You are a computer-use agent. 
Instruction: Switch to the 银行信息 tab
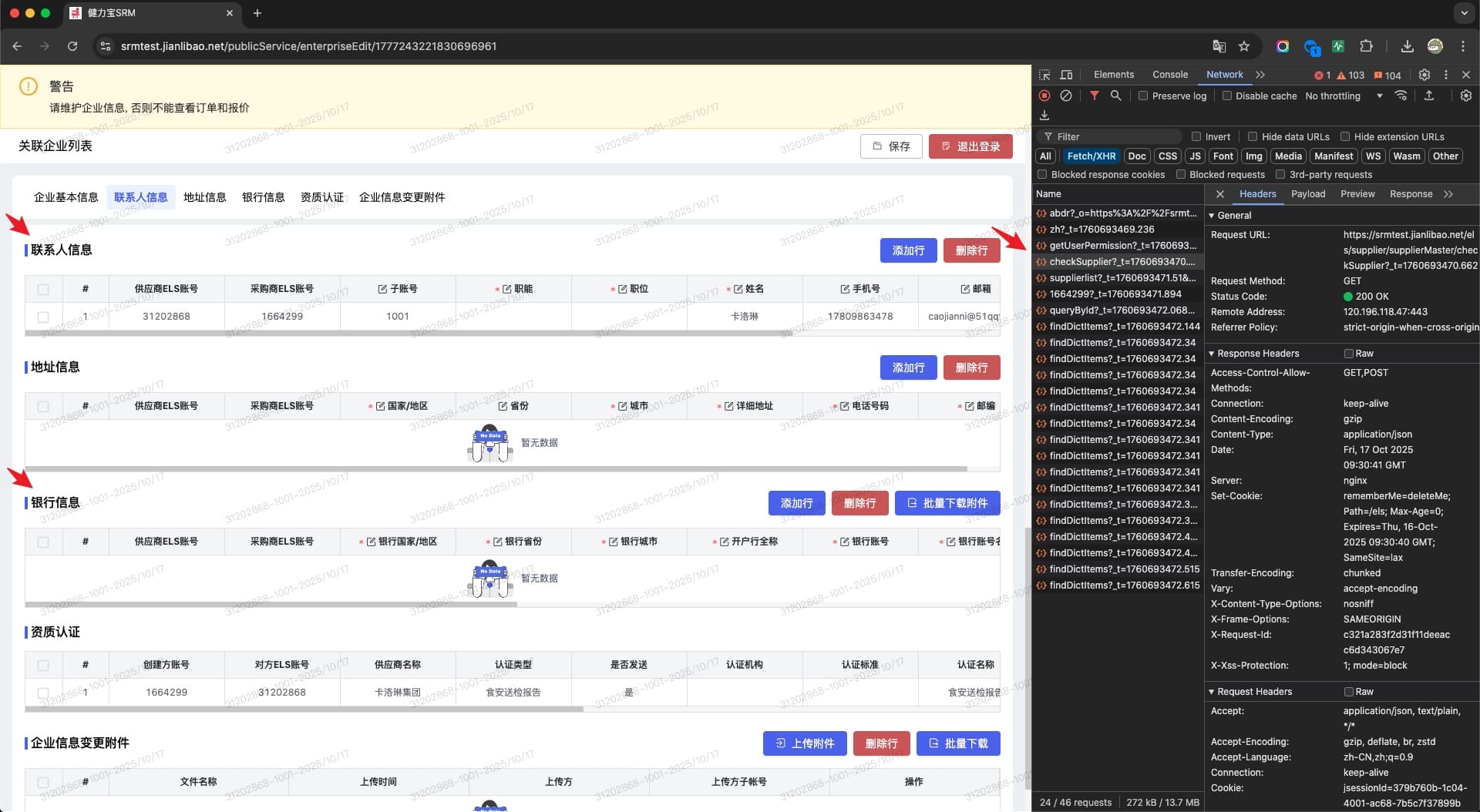(x=263, y=197)
